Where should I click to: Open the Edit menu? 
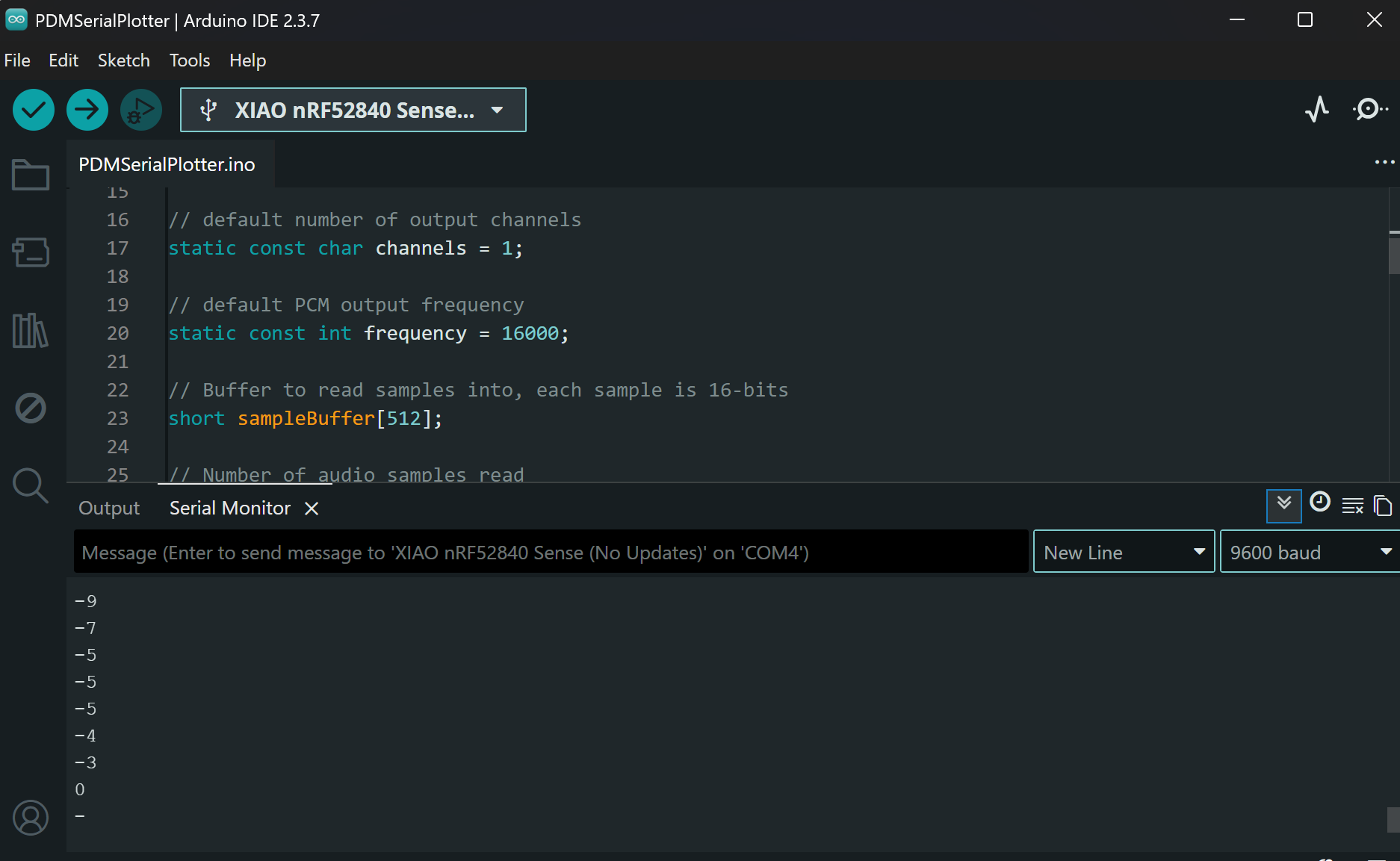tap(64, 60)
